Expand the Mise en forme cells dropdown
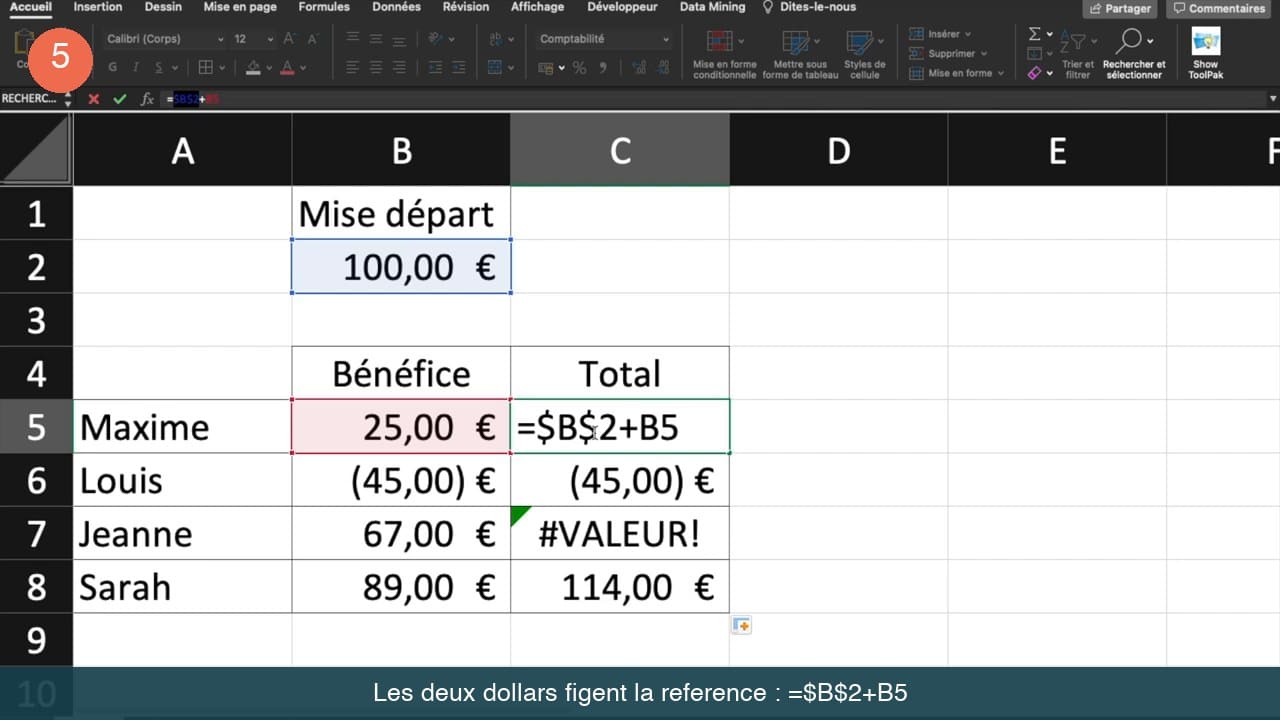 pyautogui.click(x=1001, y=73)
